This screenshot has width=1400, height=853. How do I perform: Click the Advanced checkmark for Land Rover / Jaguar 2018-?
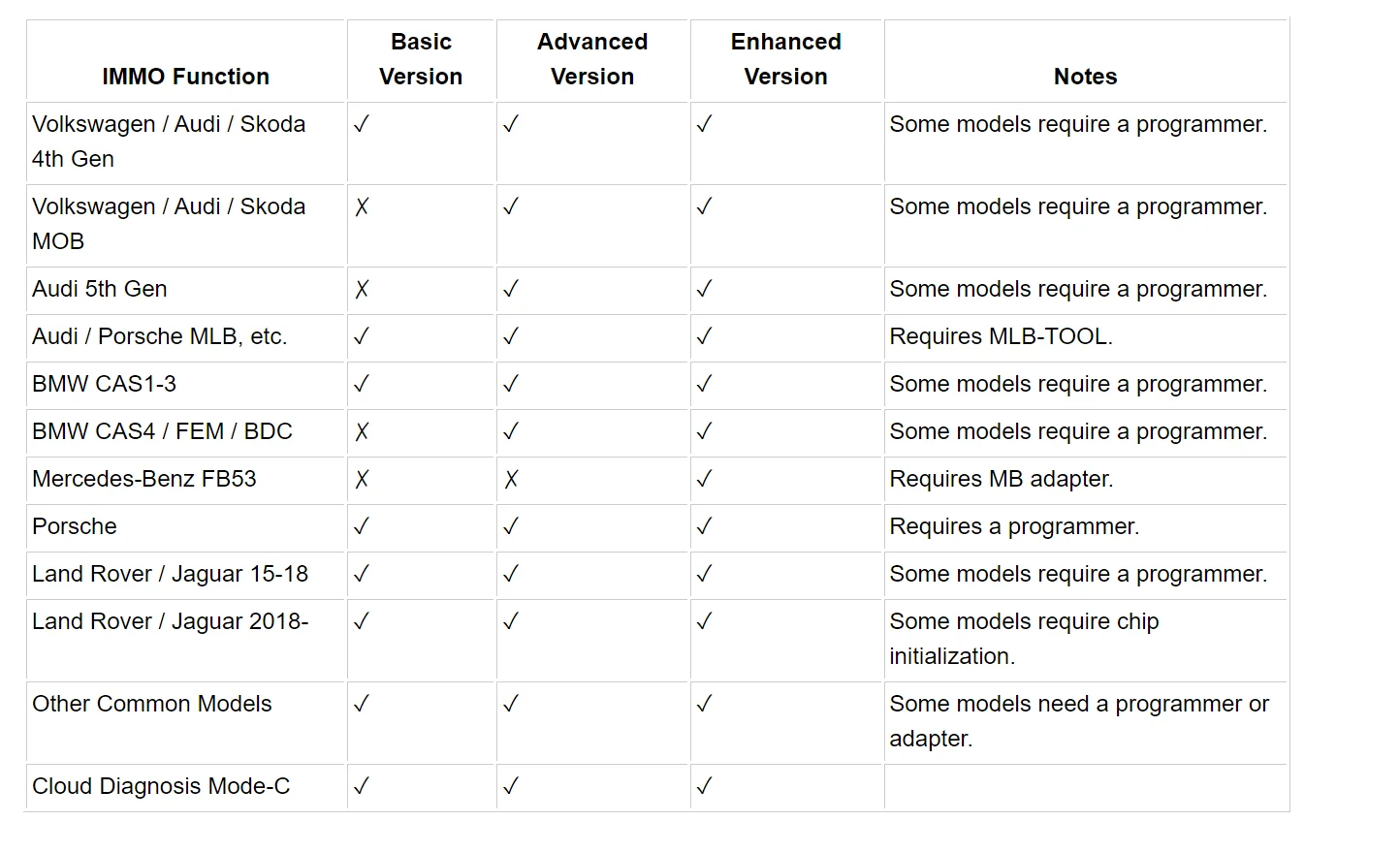click(511, 622)
